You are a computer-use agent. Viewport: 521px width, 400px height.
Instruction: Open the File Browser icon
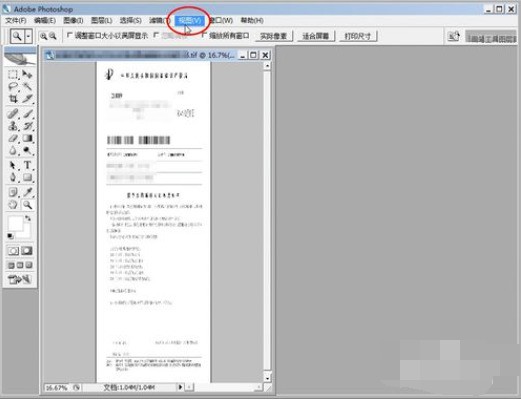pos(454,36)
